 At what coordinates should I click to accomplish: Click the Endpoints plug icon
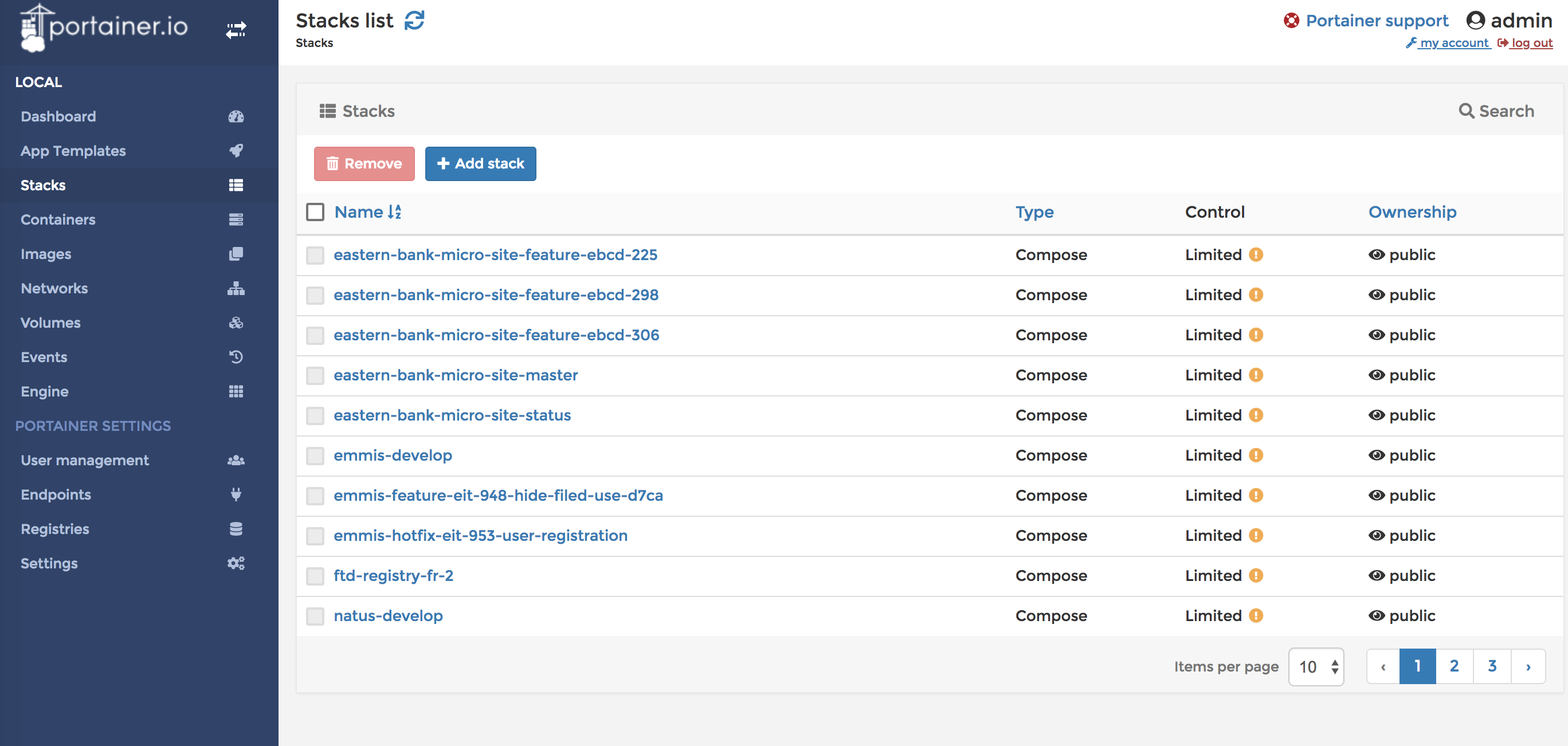point(236,494)
